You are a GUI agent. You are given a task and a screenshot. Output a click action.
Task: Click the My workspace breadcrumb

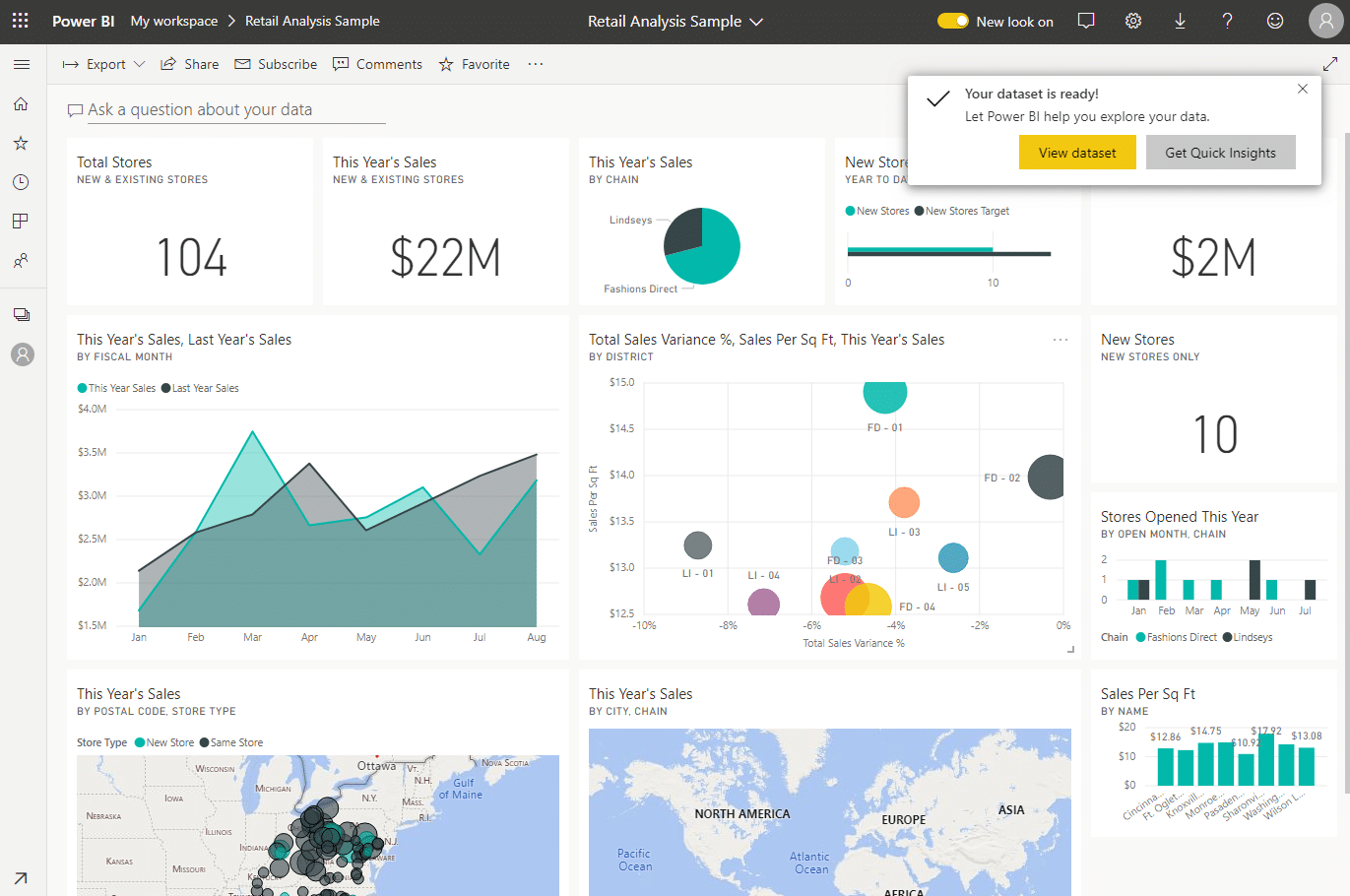(175, 21)
